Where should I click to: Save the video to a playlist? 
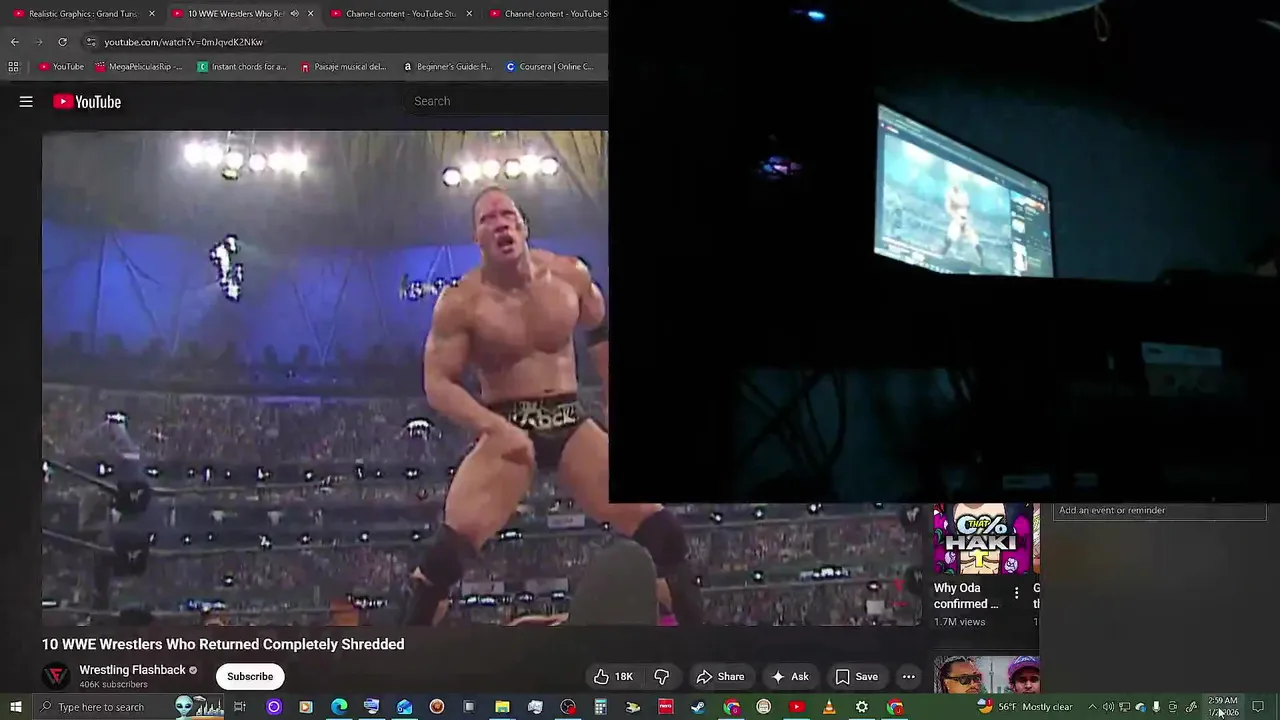tap(856, 677)
